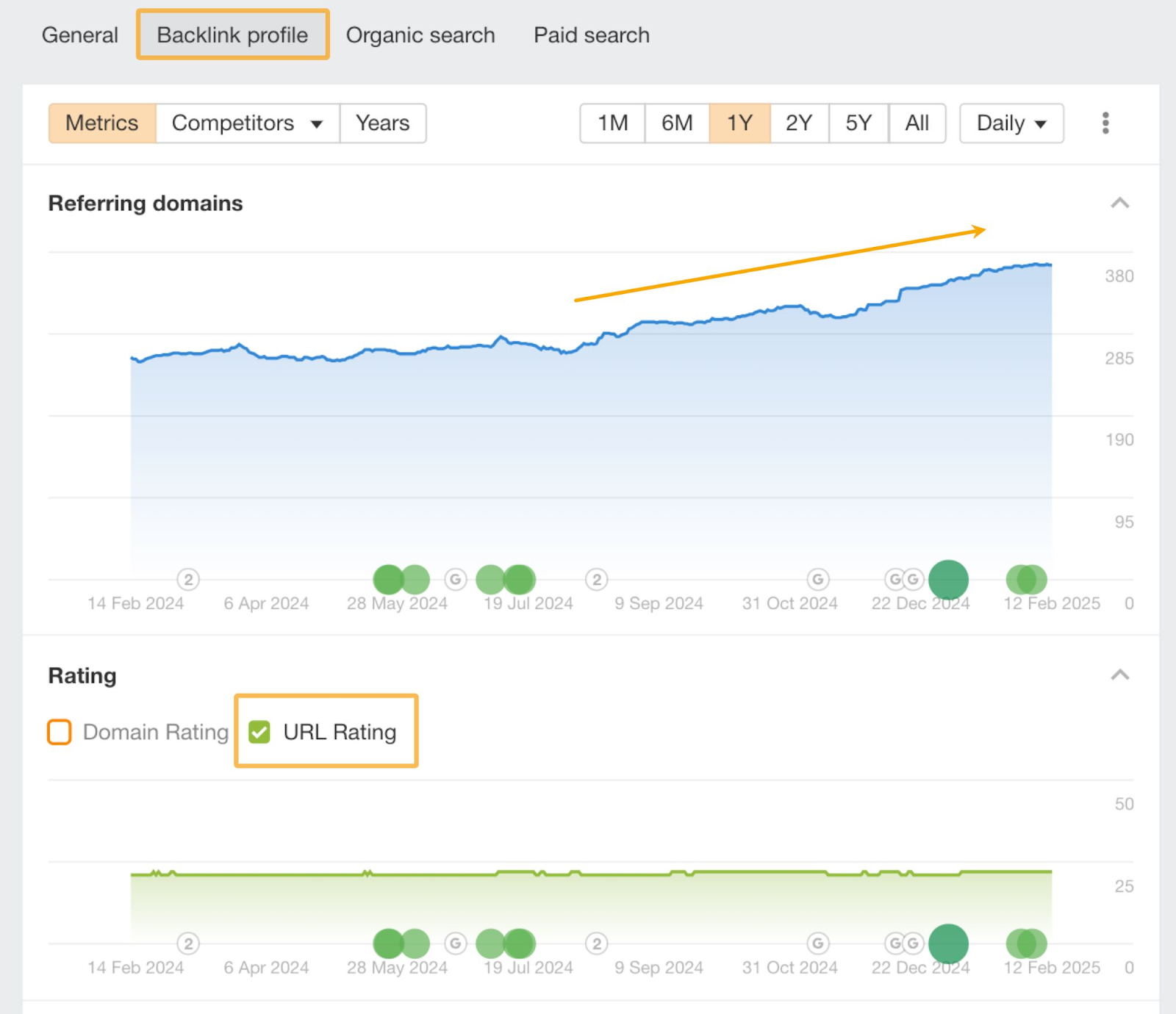Click the "G" update marker near 28 May 2024

tap(456, 579)
